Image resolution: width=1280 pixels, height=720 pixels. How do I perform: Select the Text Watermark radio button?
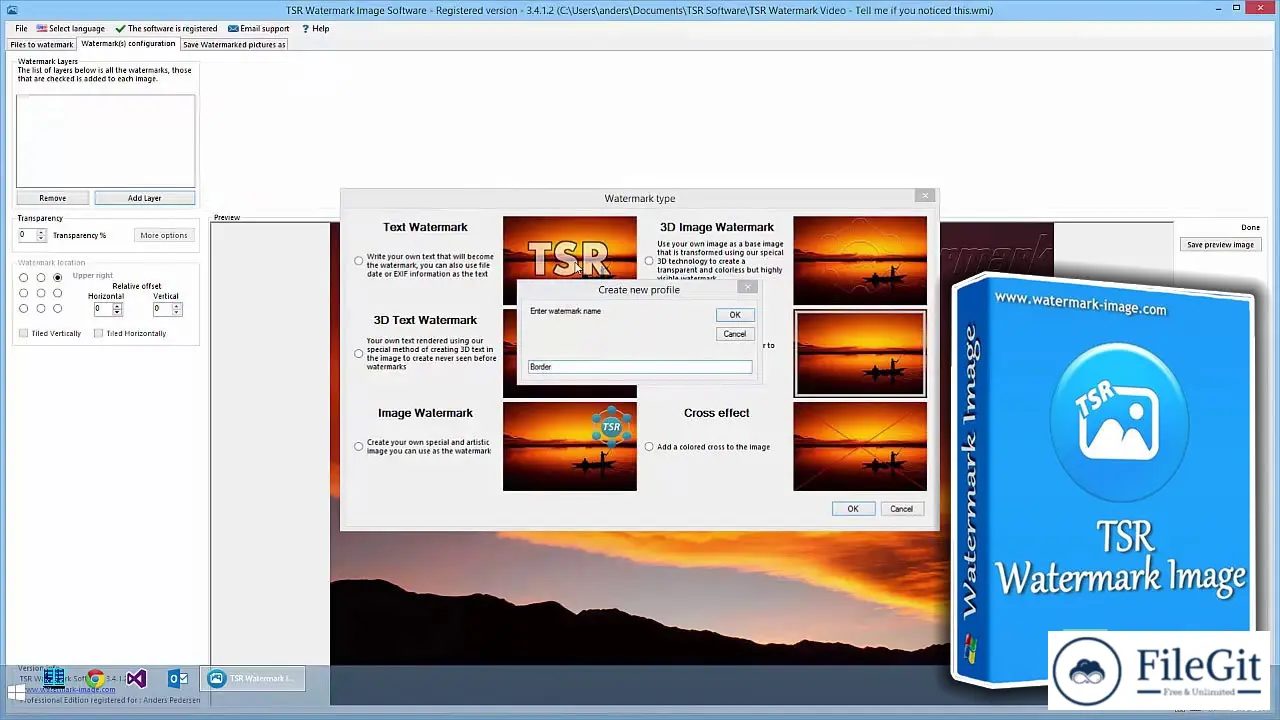[359, 261]
